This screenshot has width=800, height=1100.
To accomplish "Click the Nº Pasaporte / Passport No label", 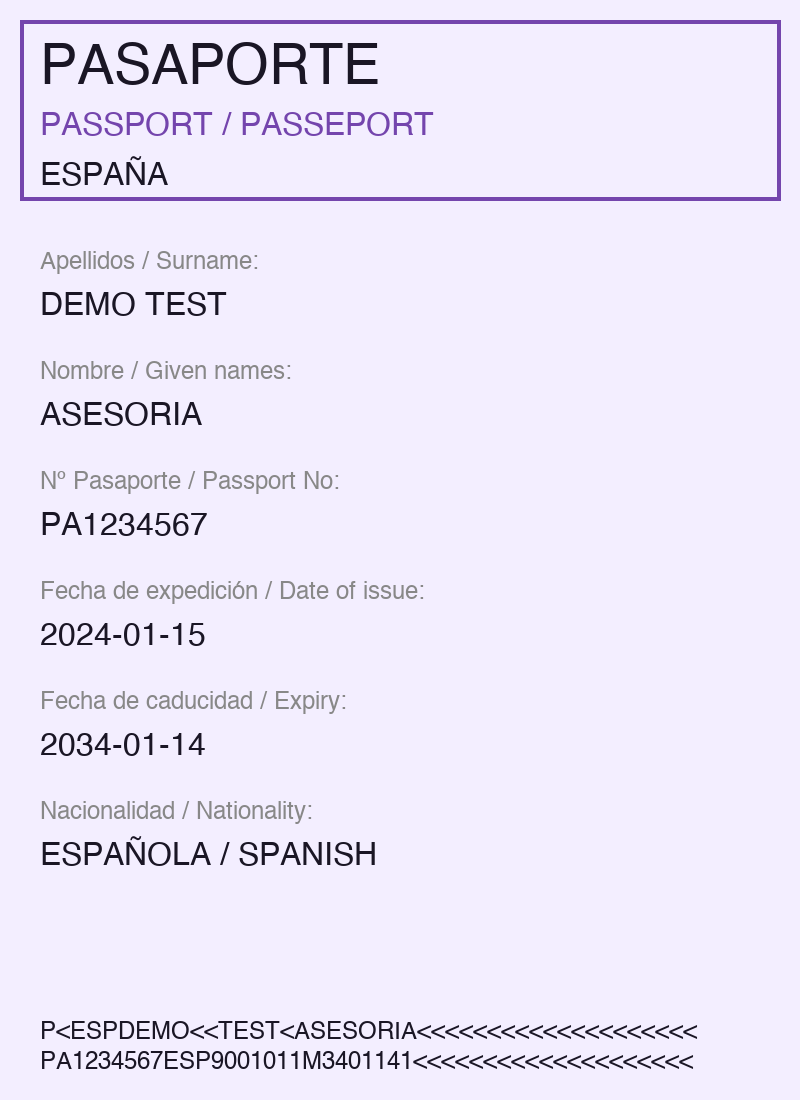I will pos(190,481).
